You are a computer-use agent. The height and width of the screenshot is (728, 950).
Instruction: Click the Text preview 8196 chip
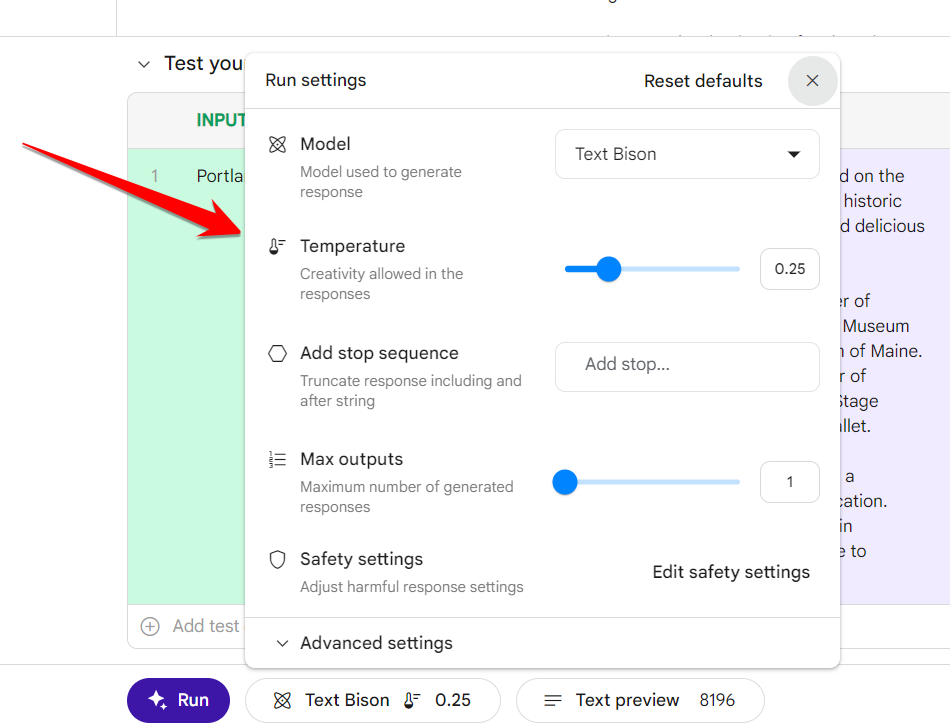click(640, 700)
